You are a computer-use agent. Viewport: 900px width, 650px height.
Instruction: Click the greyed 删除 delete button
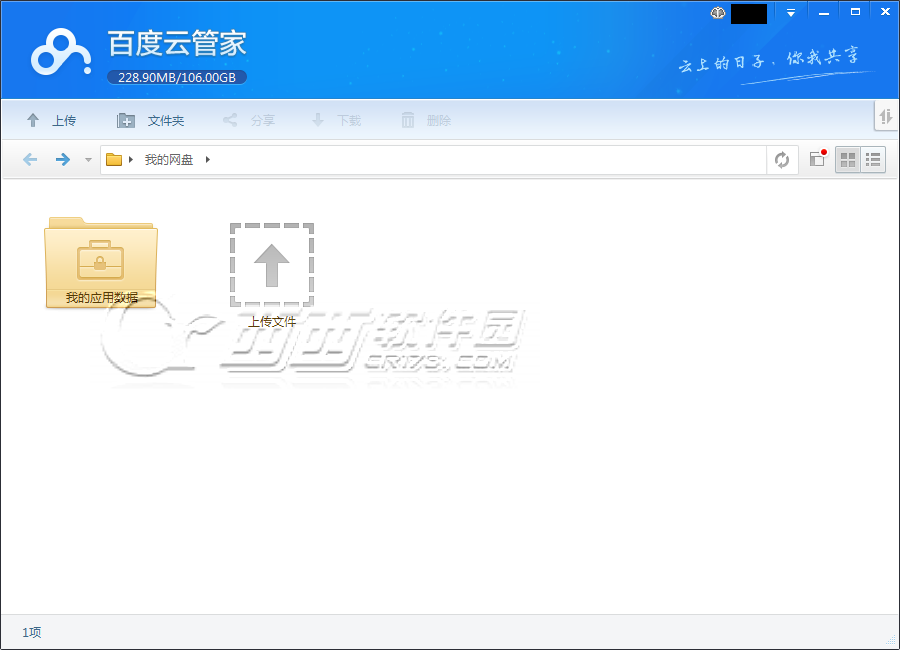click(x=426, y=121)
